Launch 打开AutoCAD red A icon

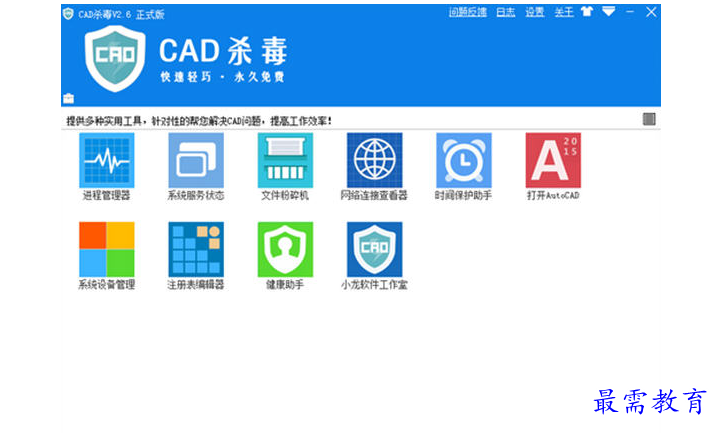(x=553, y=160)
